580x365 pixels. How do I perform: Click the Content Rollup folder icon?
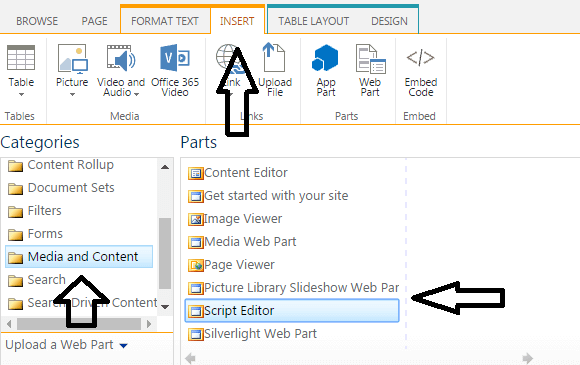point(15,166)
